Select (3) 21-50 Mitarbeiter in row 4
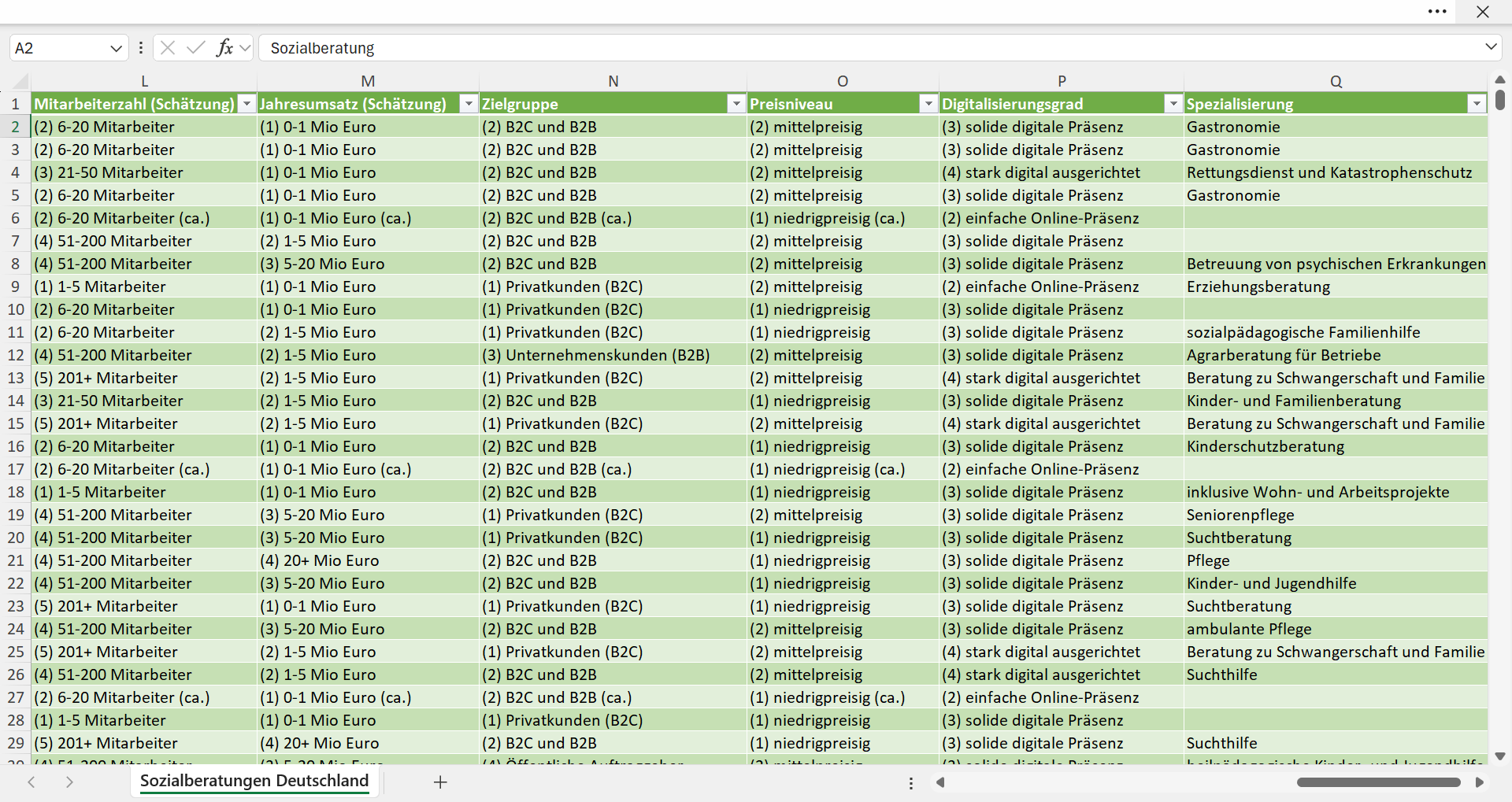This screenshot has height=802, width=1512. (144, 172)
